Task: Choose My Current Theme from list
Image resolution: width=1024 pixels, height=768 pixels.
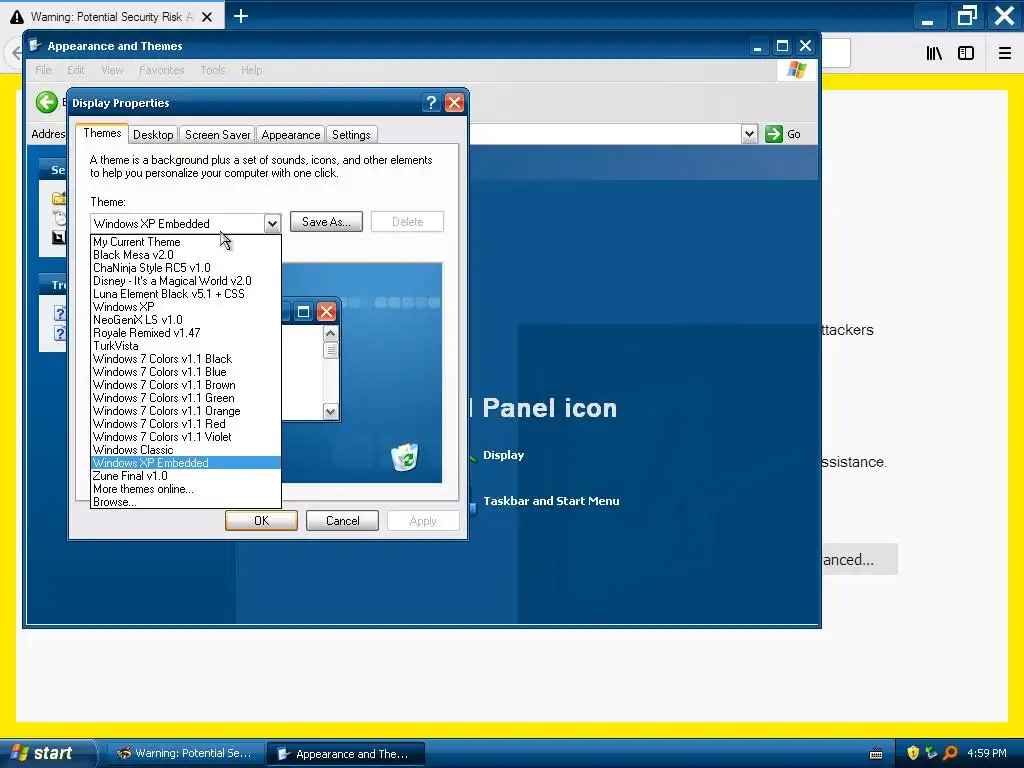Action: pos(186,242)
